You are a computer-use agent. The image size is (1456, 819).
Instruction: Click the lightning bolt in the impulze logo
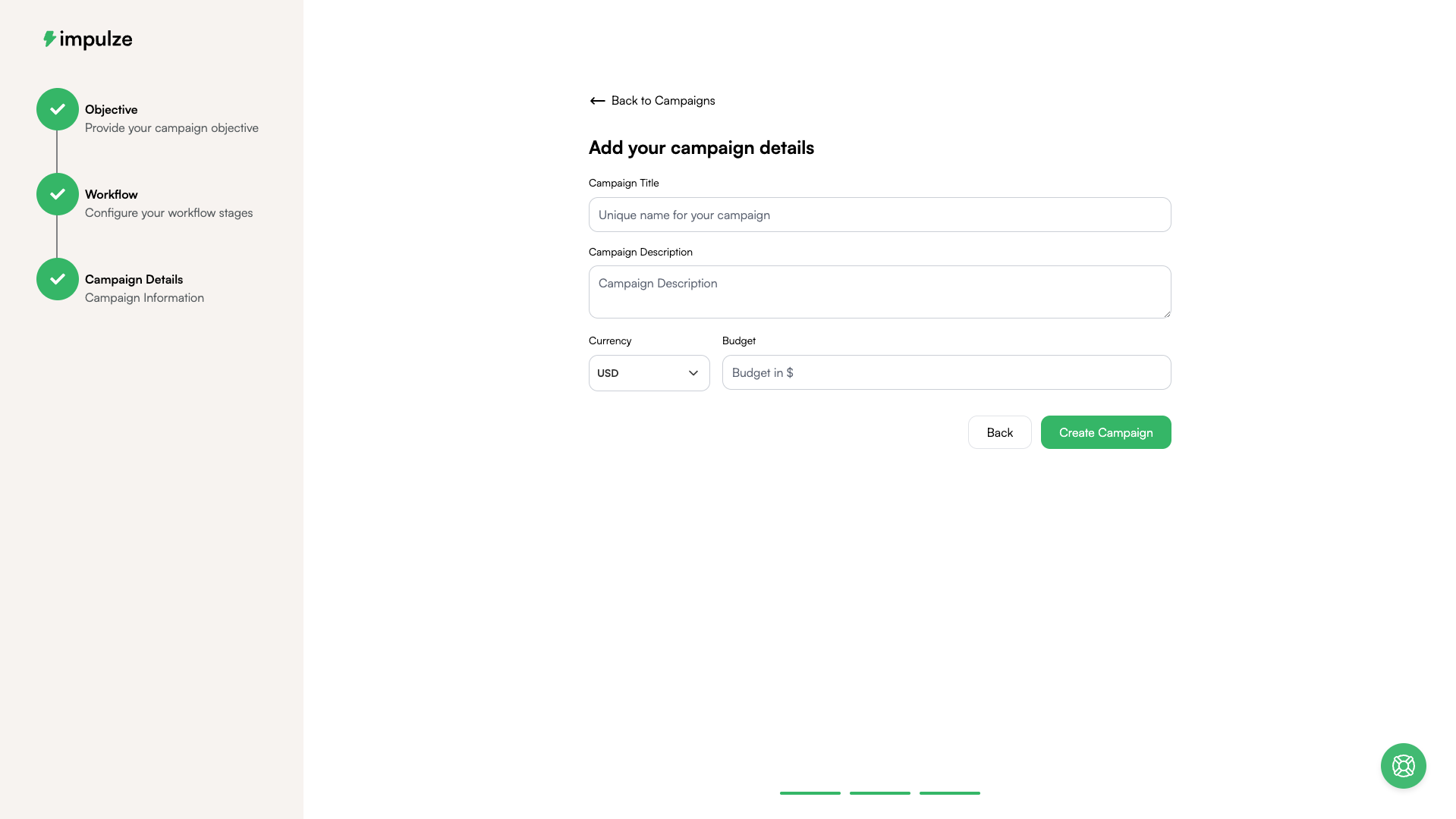point(50,38)
